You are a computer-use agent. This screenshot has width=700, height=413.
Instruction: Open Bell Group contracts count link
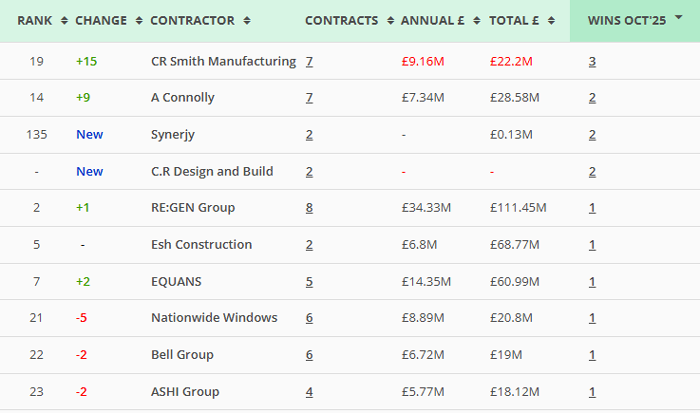(x=310, y=355)
